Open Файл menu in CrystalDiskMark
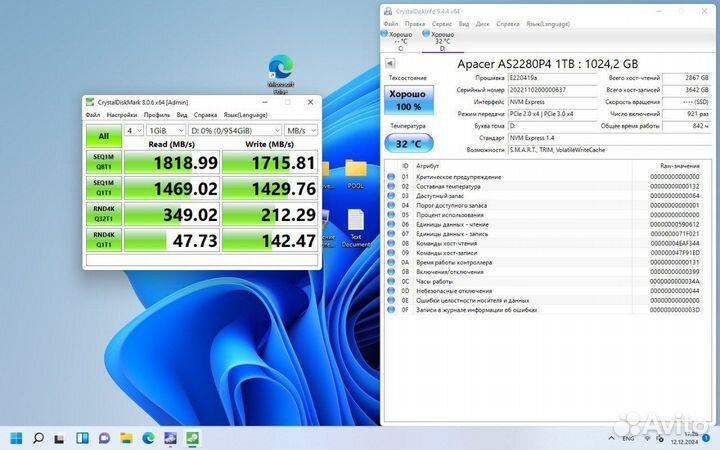This screenshot has width=720, height=450. [x=93, y=115]
